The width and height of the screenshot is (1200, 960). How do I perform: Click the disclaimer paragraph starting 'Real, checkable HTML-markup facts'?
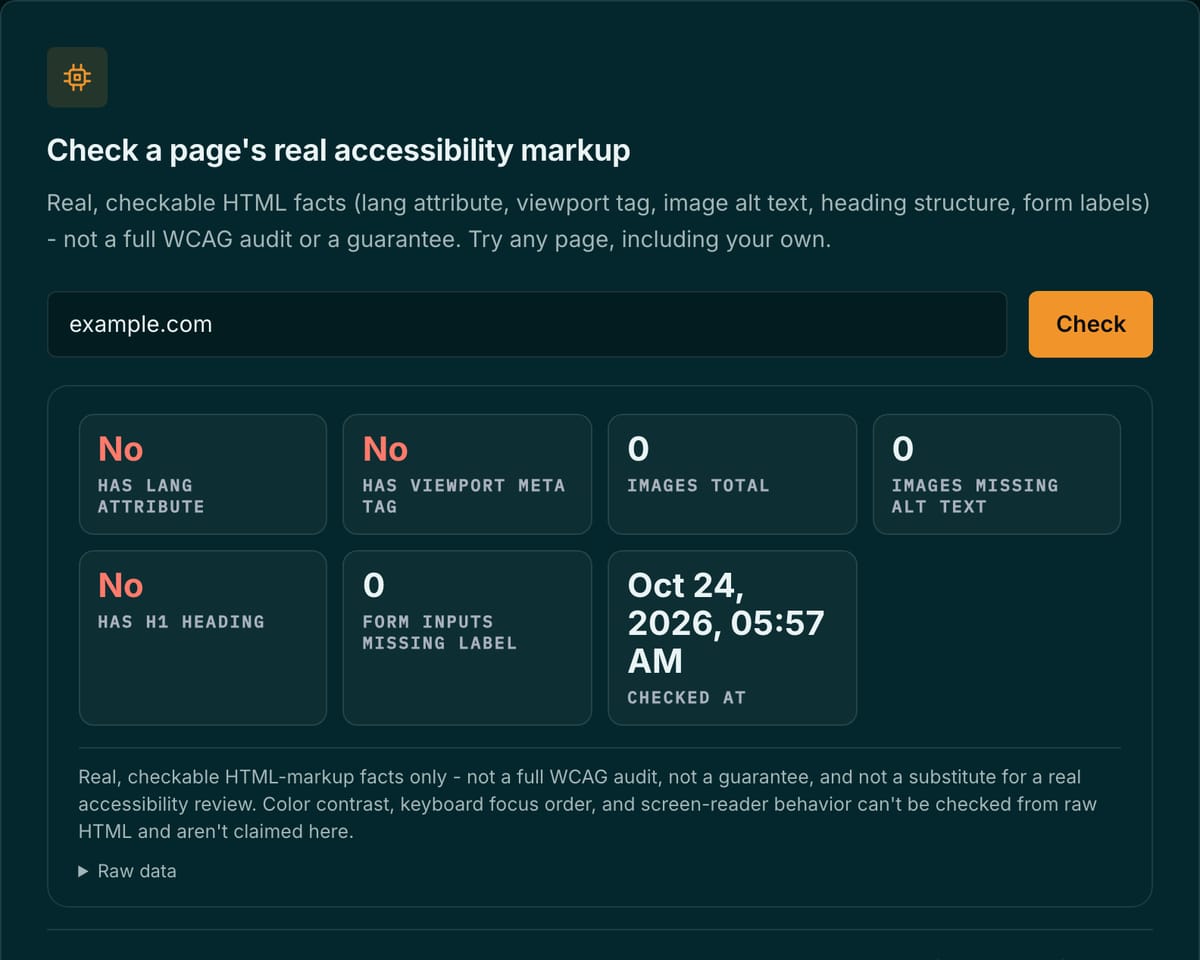pos(588,804)
